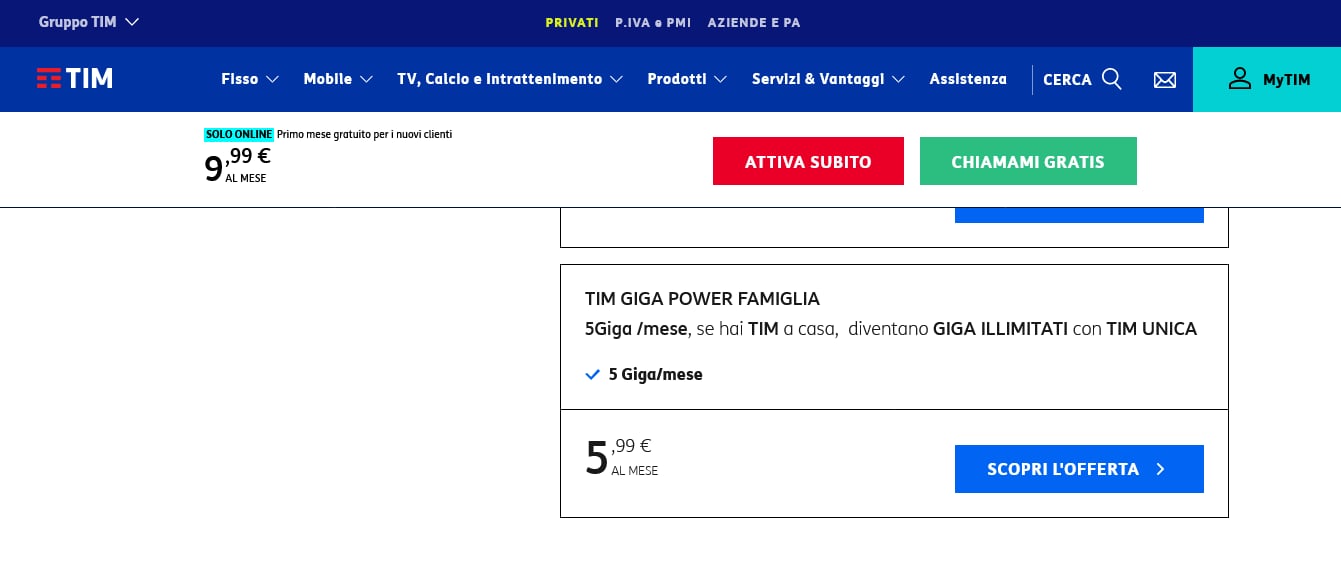Expand the Prodotti menu
Screen dimensions: 1341x578
pos(687,79)
